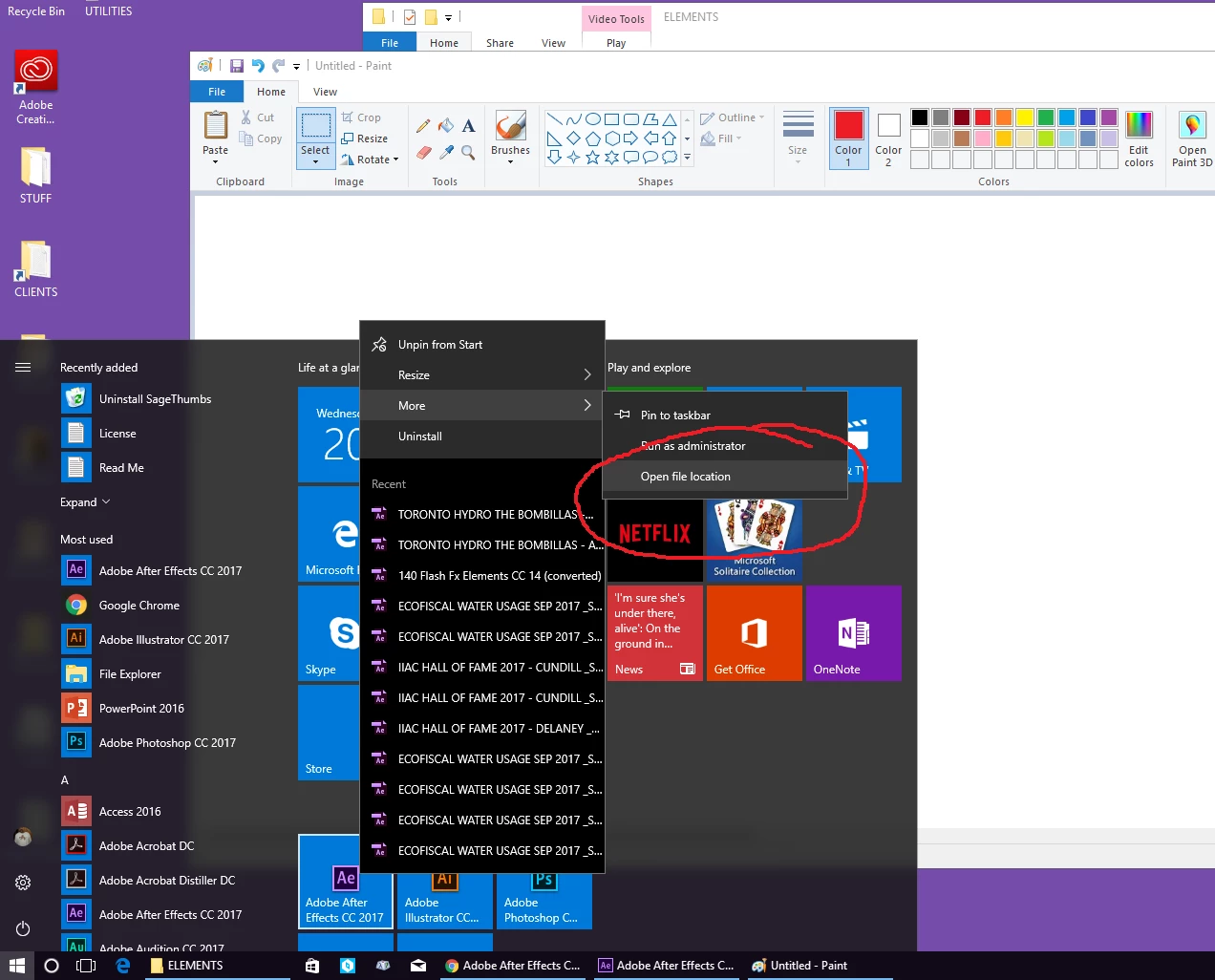
Task: Open Microsoft Edge from the taskbar
Action: tap(123, 966)
